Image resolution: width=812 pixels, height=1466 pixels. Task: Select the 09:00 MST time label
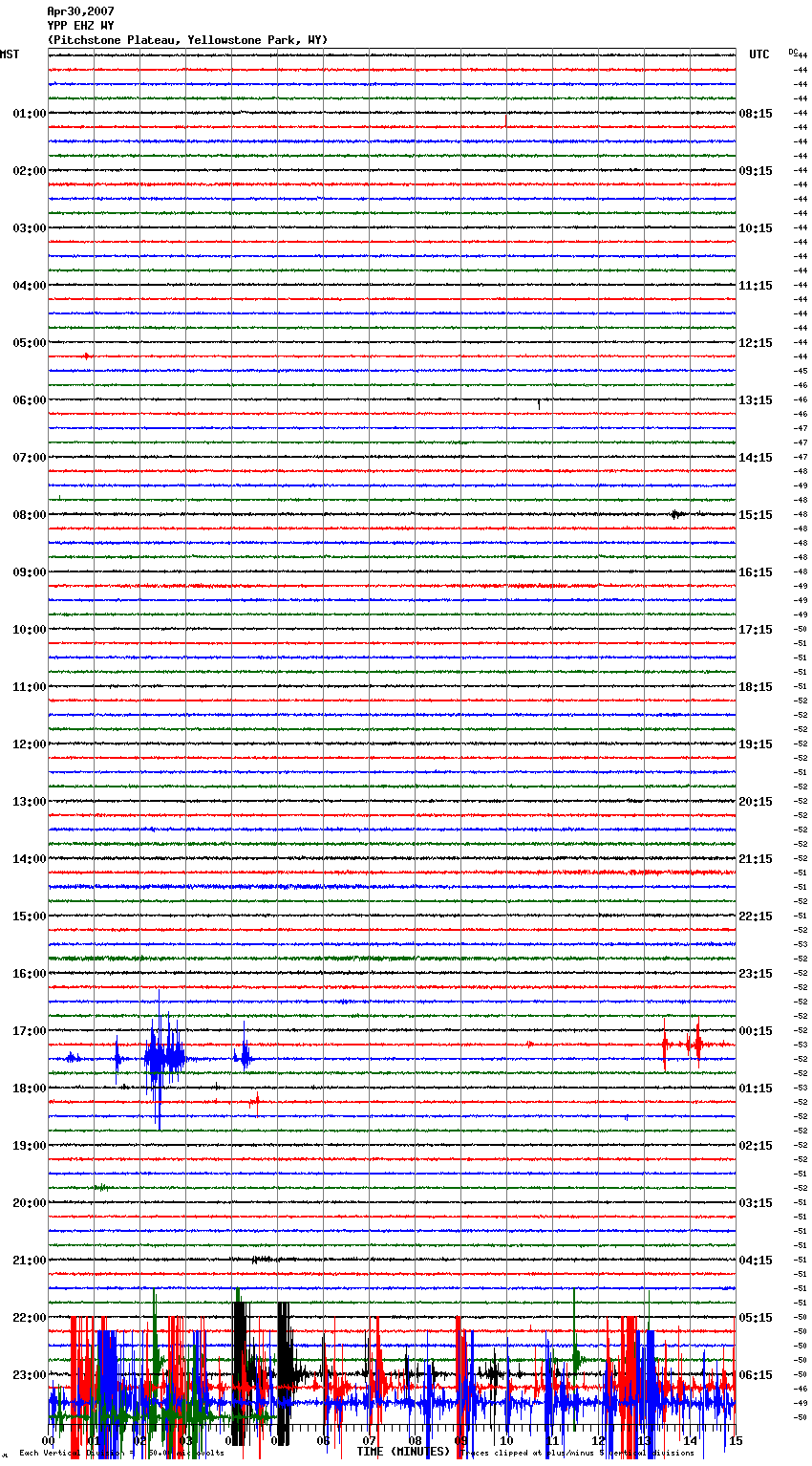pyautogui.click(x=29, y=572)
